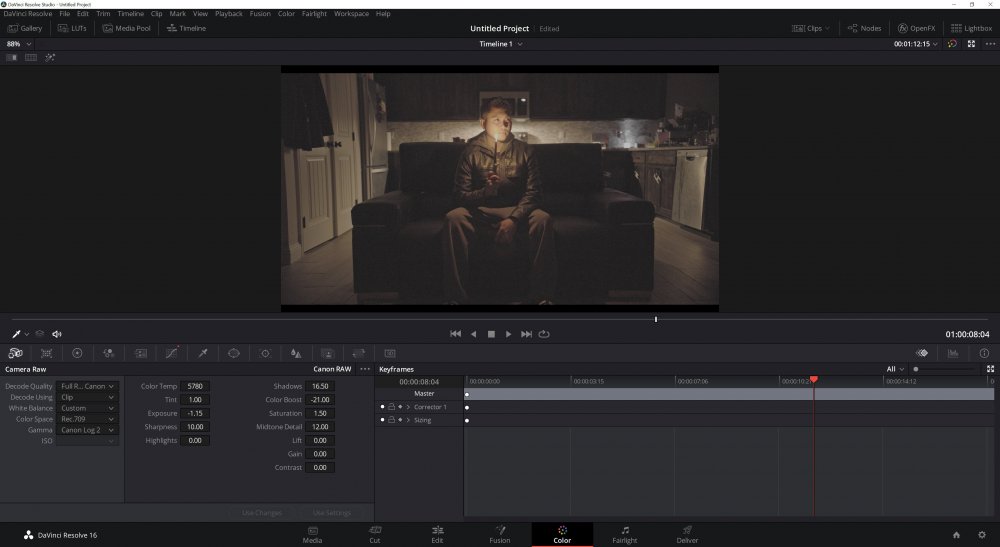1000x547 pixels.
Task: Open the Blur and Sharpen palette
Action: pyautogui.click(x=296, y=353)
